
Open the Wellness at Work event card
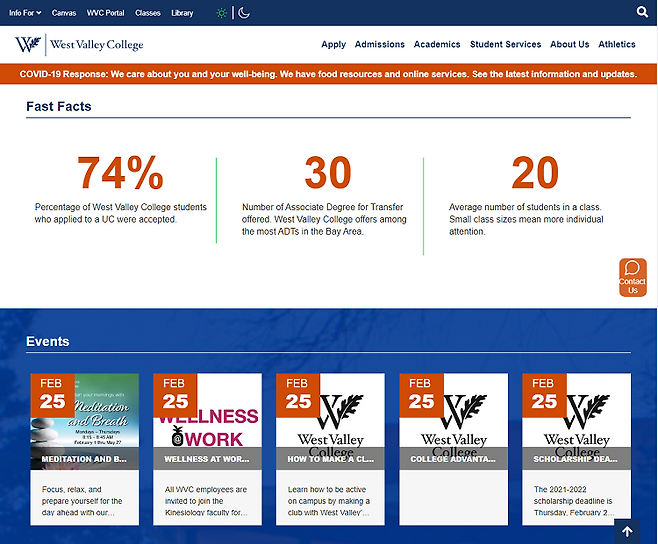207,450
